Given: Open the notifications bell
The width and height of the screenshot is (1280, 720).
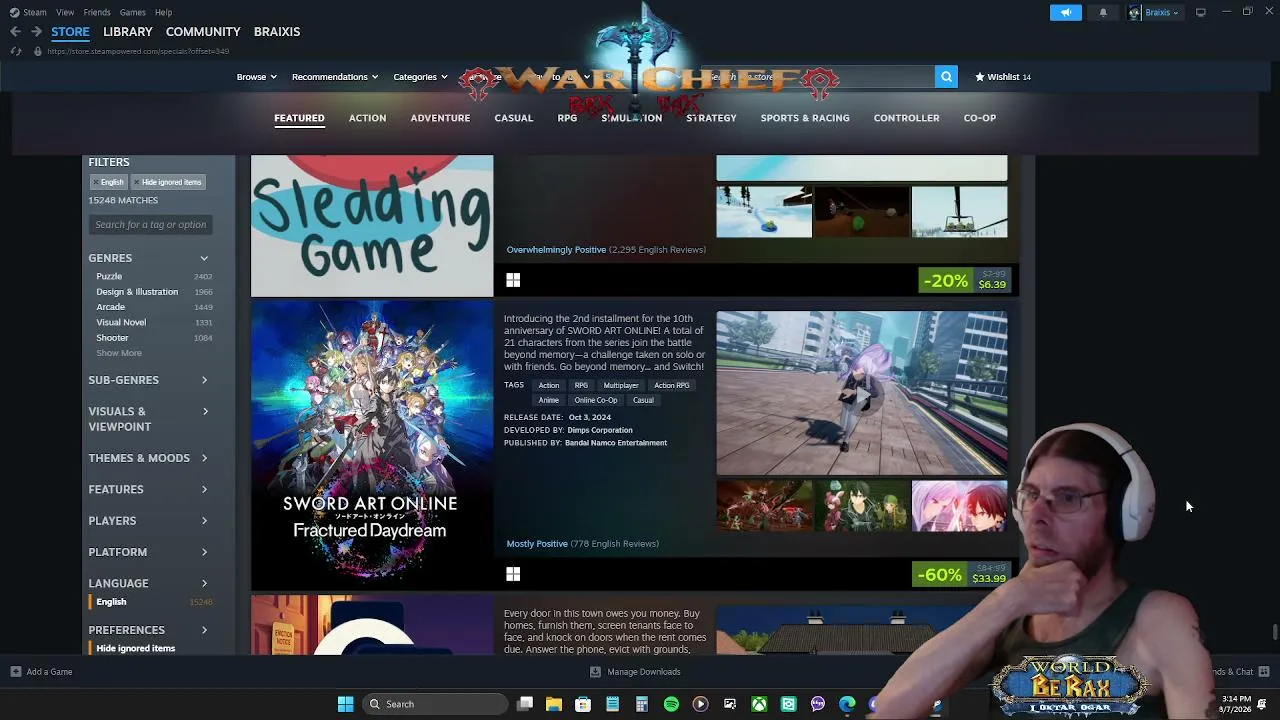Looking at the screenshot, I should tap(1103, 13).
